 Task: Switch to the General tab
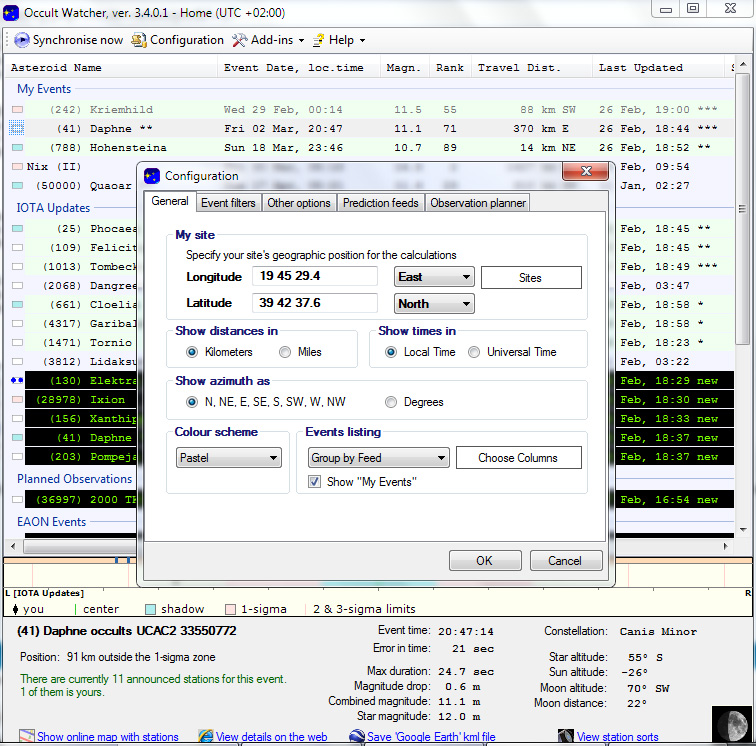pyautogui.click(x=170, y=202)
